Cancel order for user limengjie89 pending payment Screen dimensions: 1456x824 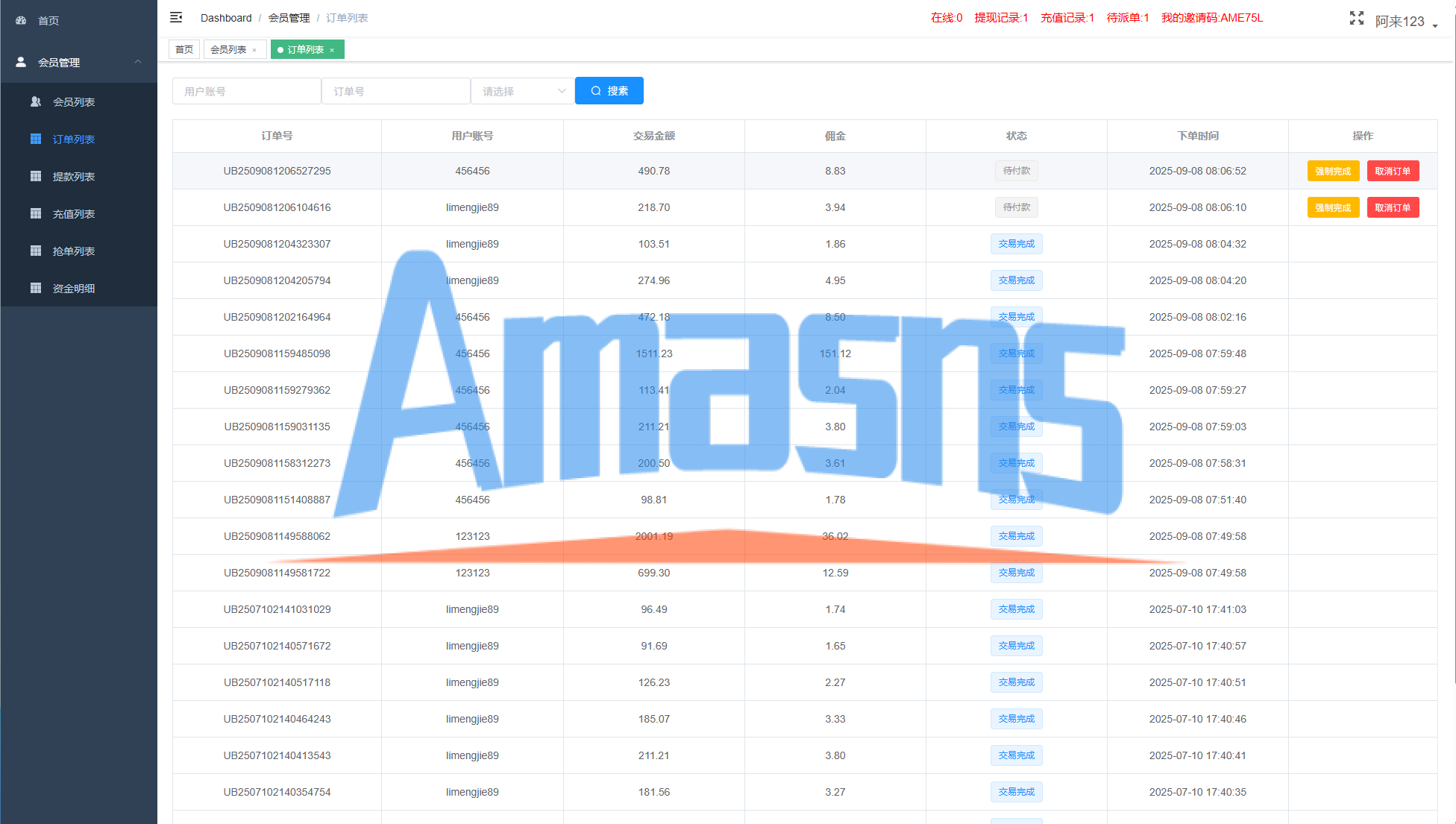click(x=1392, y=208)
